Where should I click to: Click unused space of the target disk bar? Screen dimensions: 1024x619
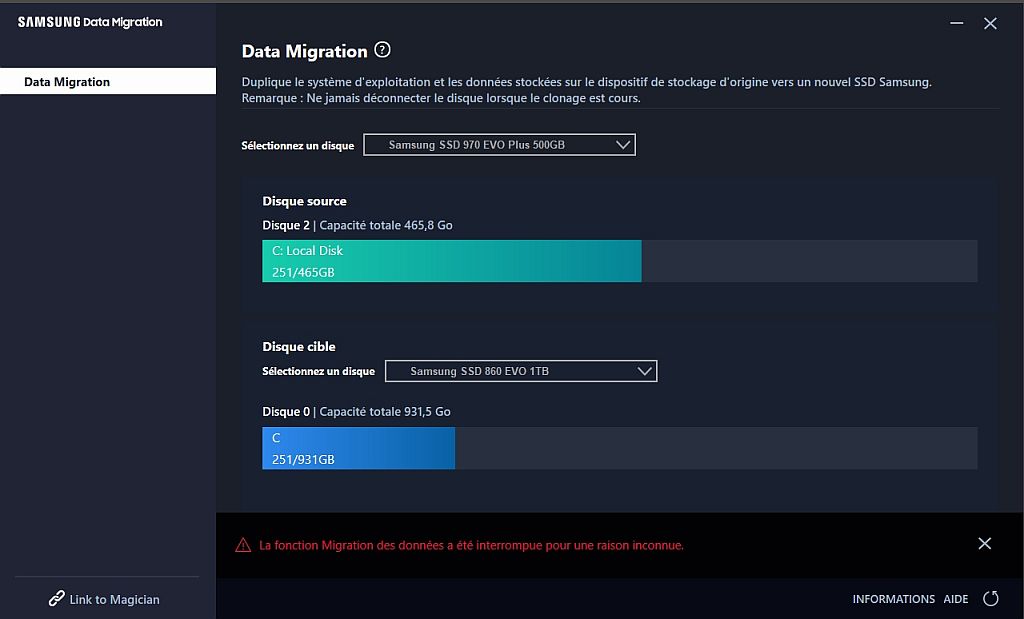point(716,448)
